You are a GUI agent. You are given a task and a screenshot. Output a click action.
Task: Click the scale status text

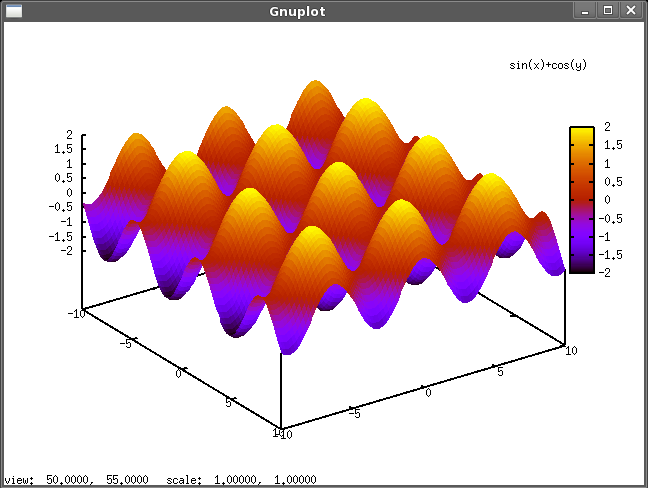(241, 480)
